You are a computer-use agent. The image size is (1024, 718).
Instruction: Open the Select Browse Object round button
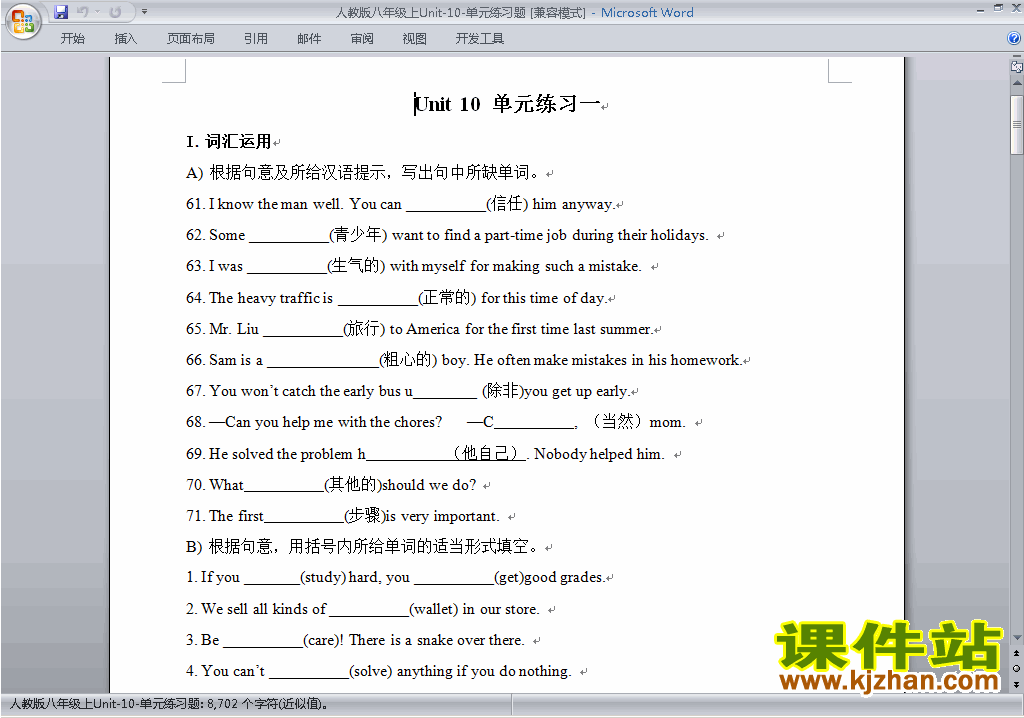coord(1016,668)
